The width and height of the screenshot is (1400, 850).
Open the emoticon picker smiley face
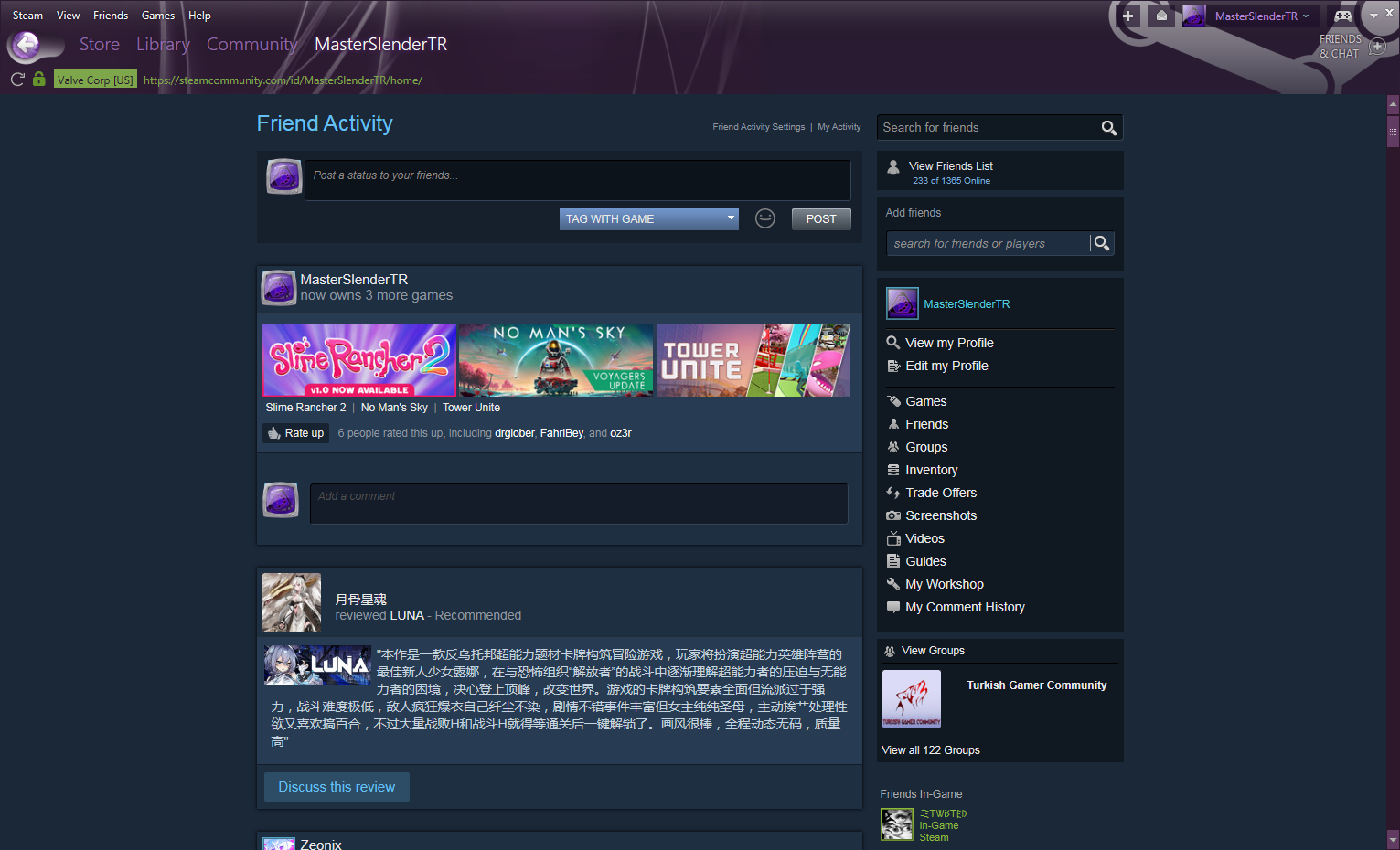pos(765,218)
